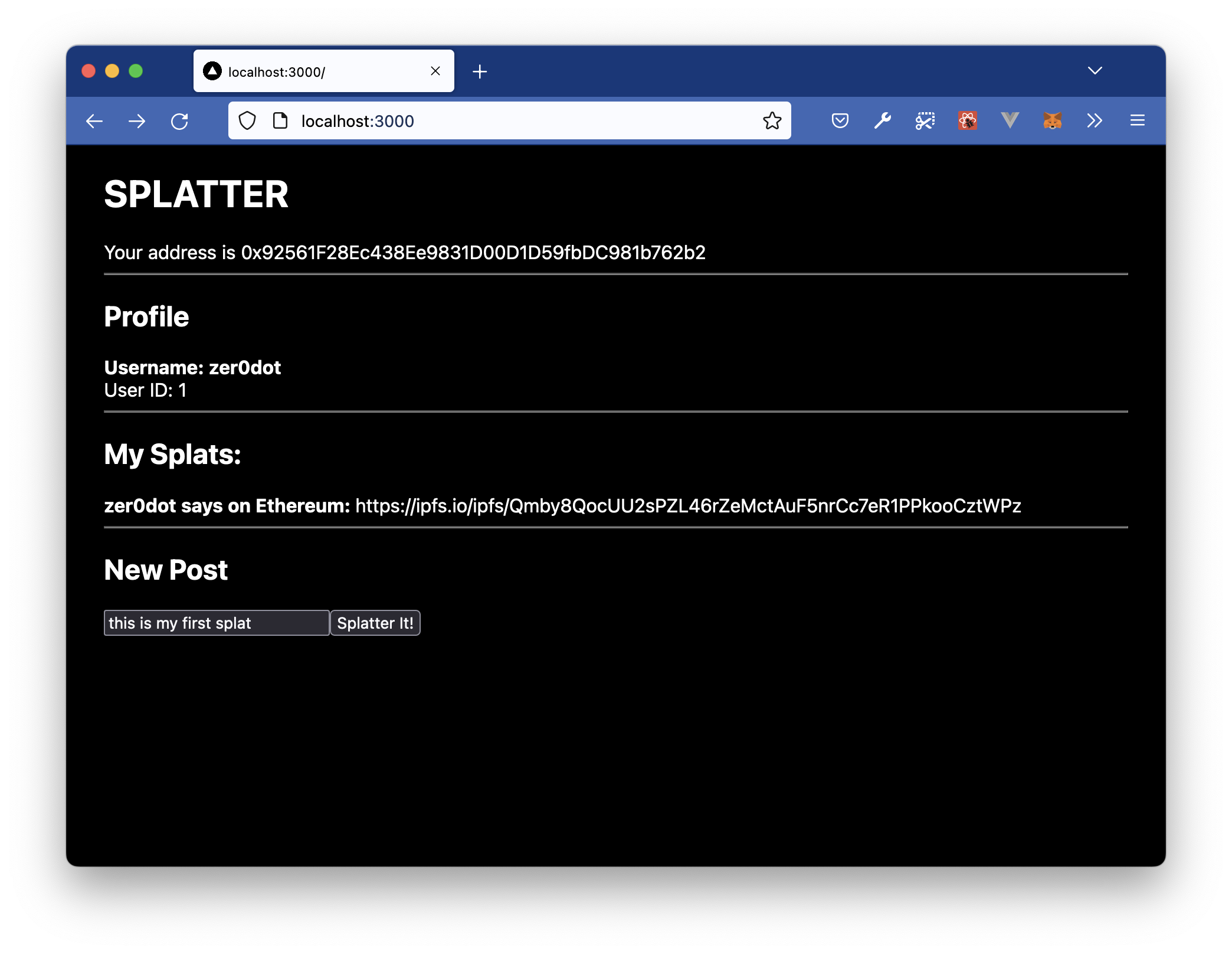Expand the overflow extensions chevron

(x=1095, y=120)
